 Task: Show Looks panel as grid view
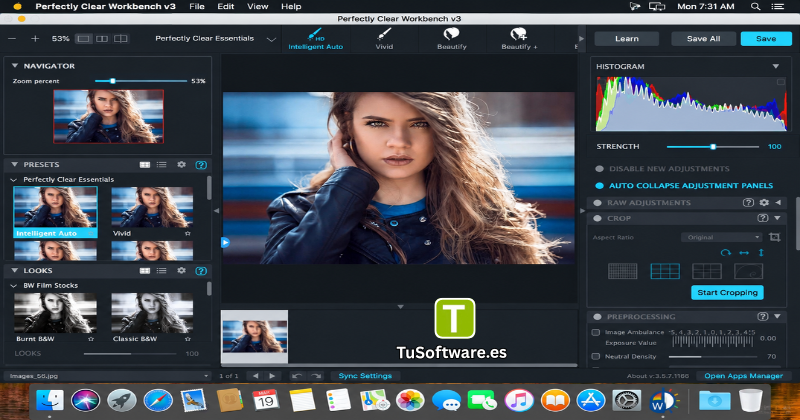[x=145, y=271]
